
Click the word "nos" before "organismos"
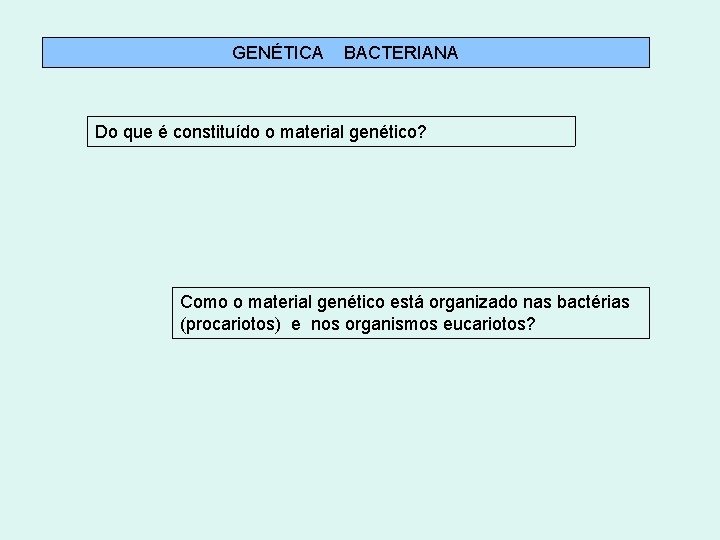point(325,325)
